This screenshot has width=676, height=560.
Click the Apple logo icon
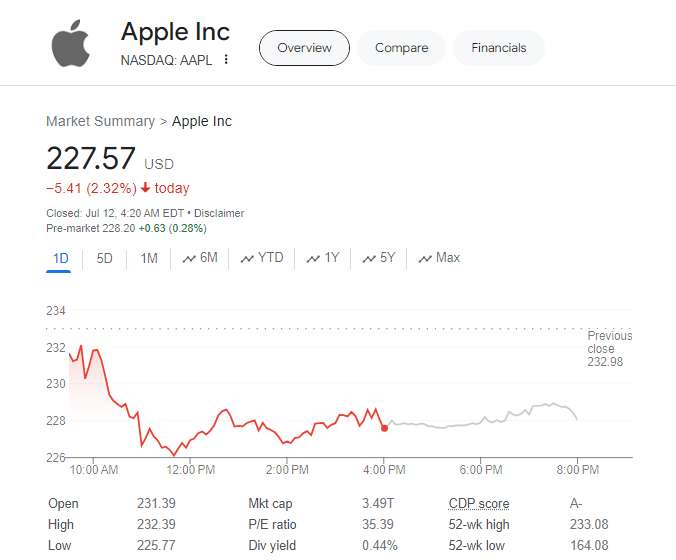(x=72, y=44)
